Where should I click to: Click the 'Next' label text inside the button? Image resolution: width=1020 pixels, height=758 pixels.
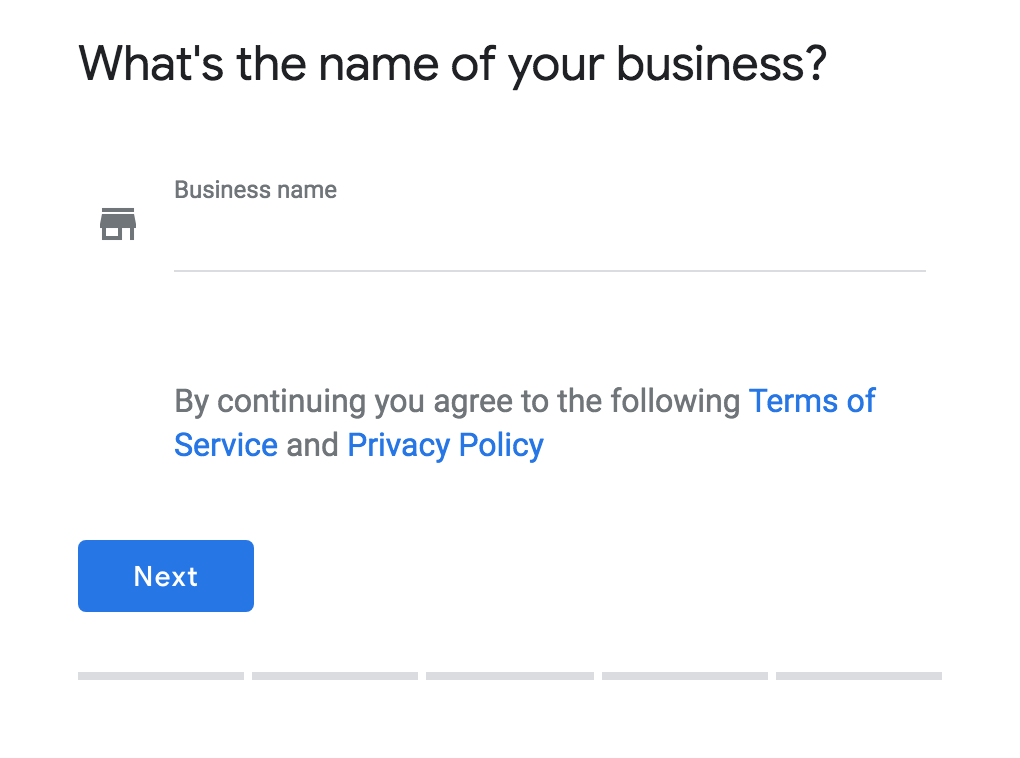(166, 576)
